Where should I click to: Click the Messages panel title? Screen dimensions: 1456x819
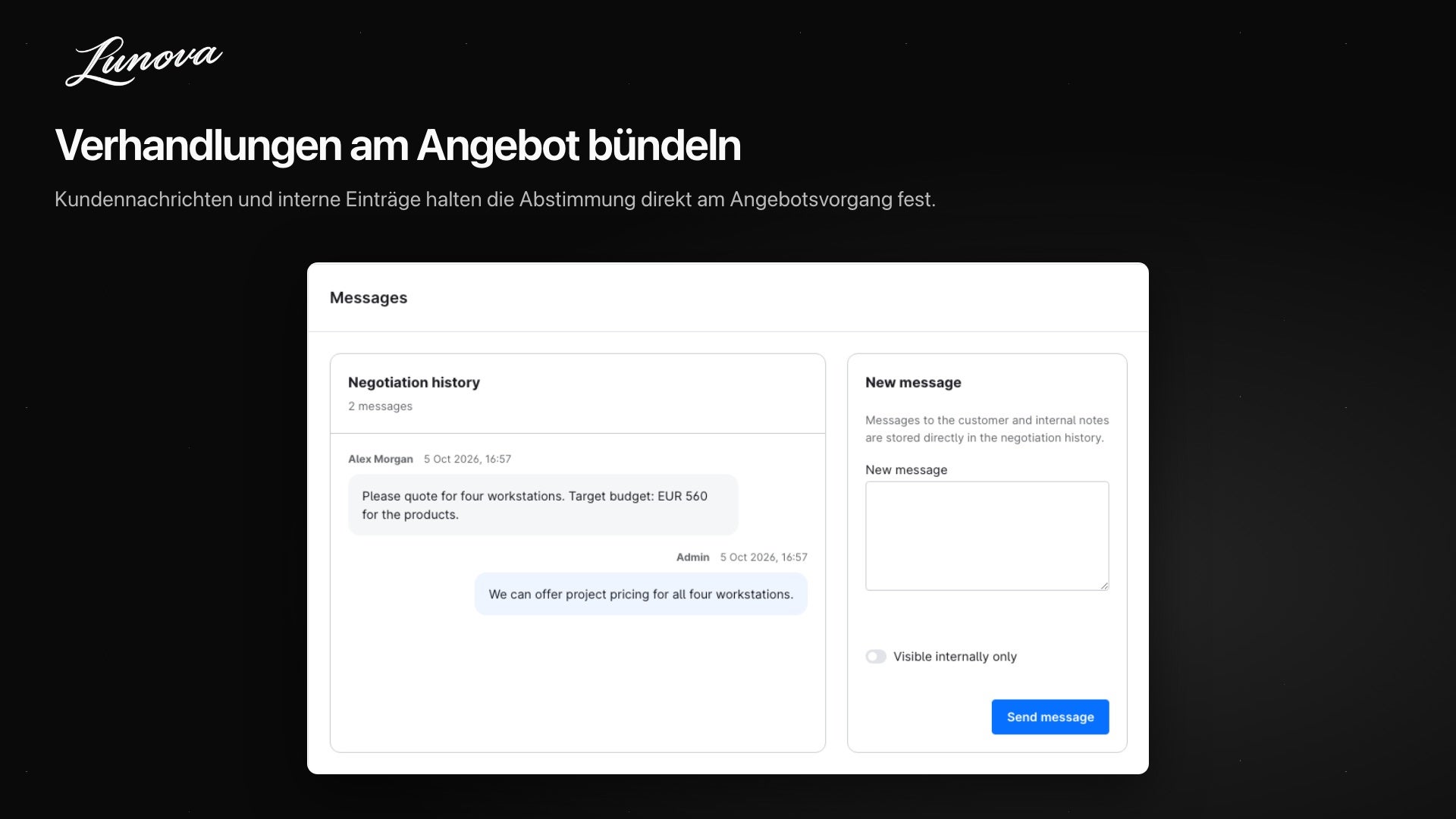coord(369,298)
